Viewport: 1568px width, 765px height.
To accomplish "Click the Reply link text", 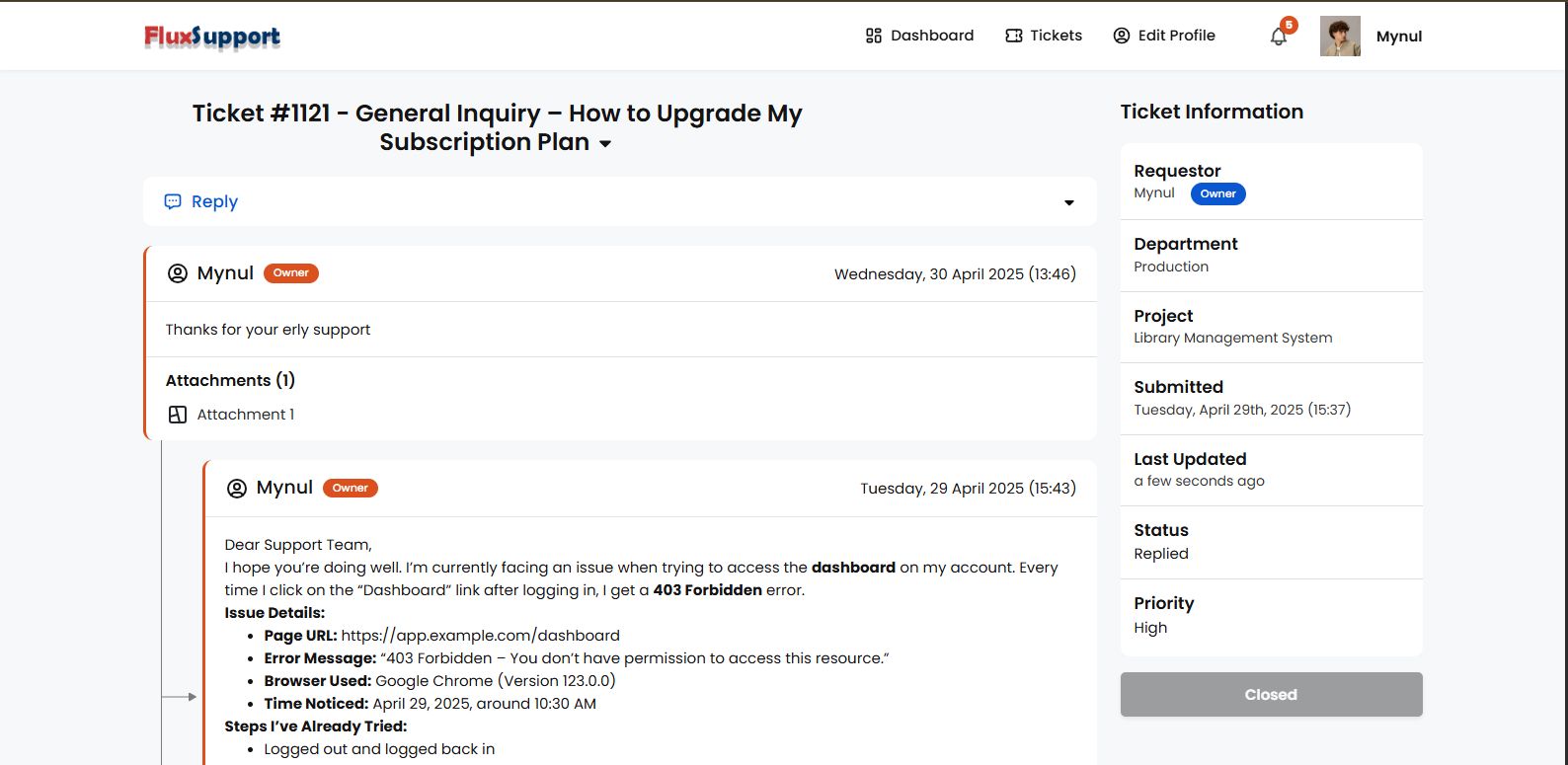I will tap(214, 201).
